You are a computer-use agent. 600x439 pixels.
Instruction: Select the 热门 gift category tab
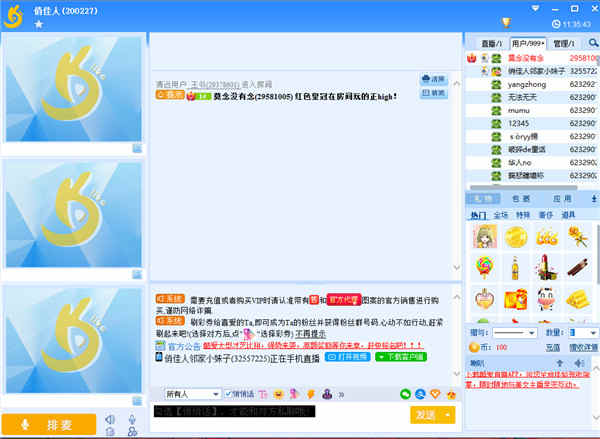click(478, 215)
